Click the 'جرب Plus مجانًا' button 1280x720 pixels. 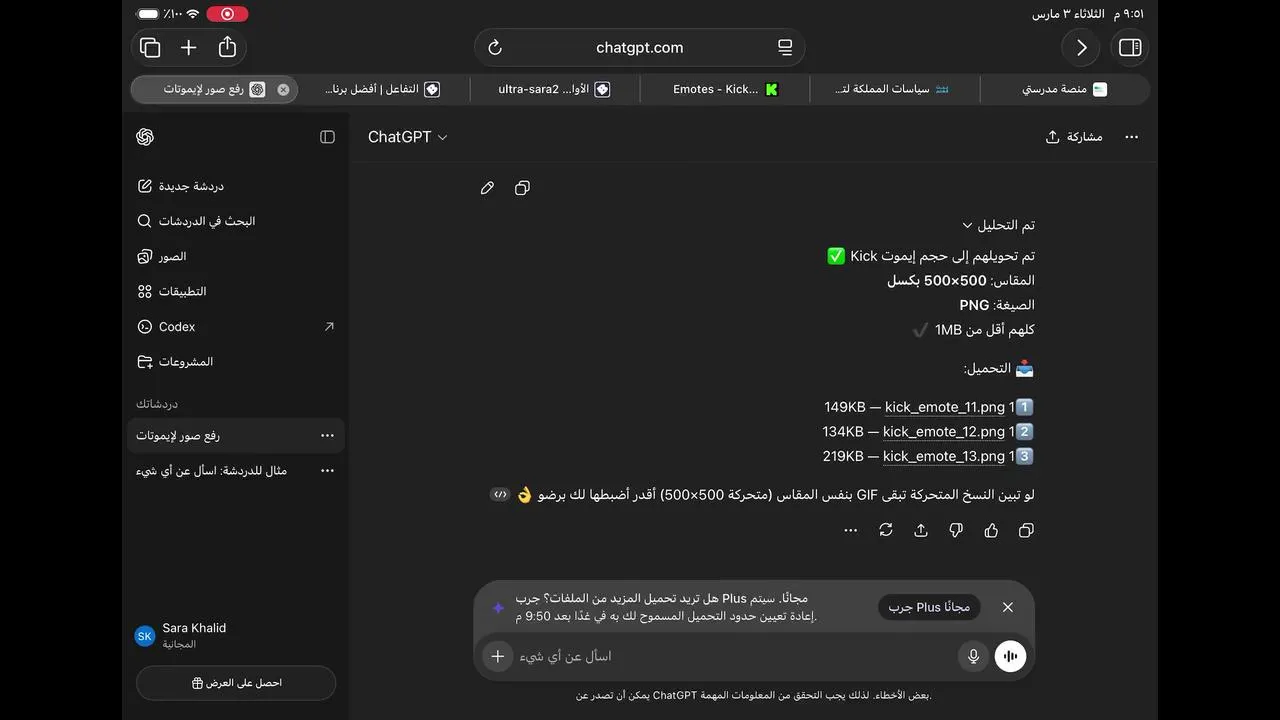[929, 607]
